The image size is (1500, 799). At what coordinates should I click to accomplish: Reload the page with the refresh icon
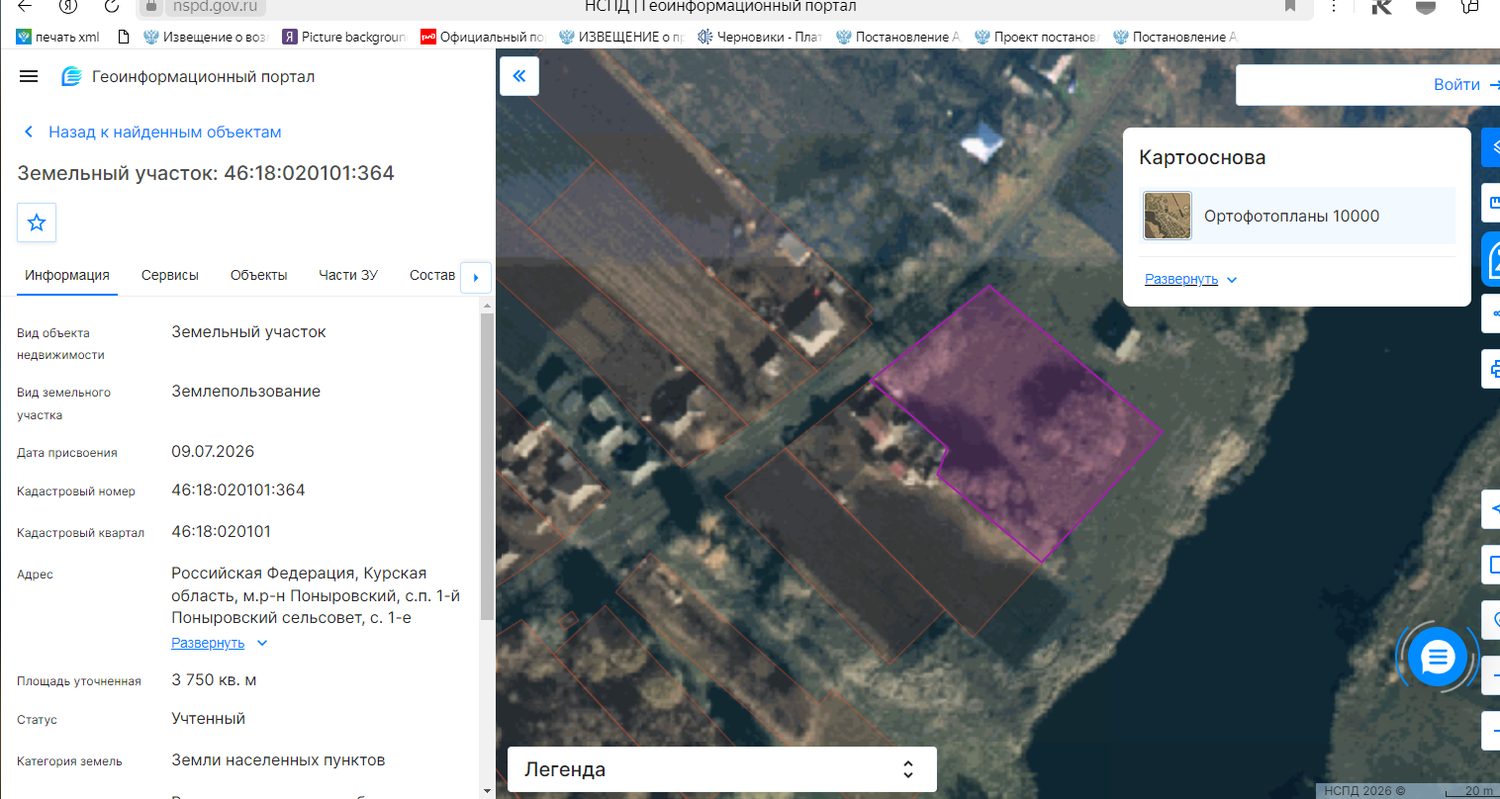111,6
